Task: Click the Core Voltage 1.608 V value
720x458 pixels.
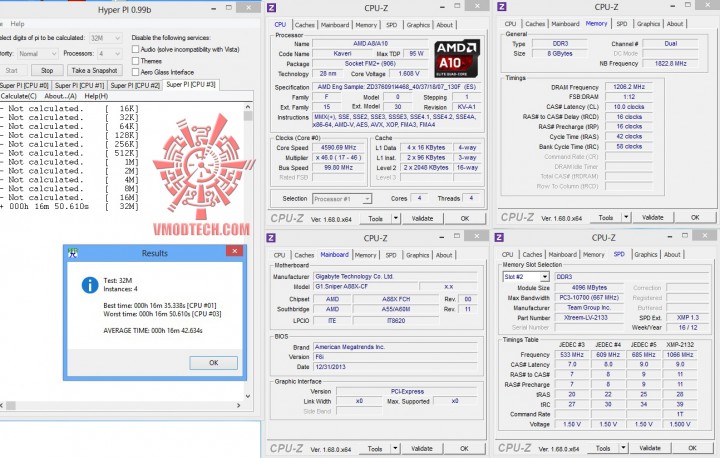Action: pos(409,74)
